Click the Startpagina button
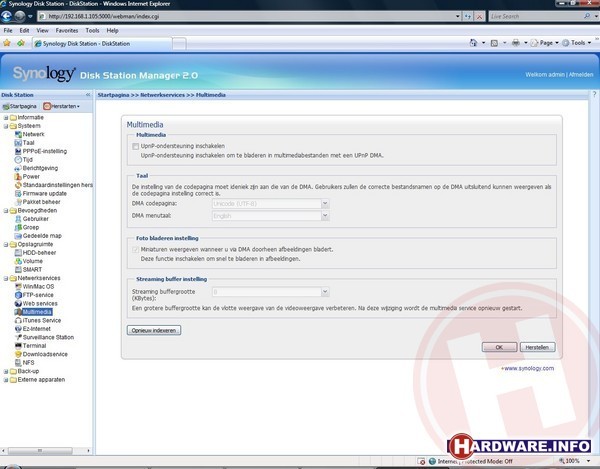The width and height of the screenshot is (600, 469). pyautogui.click(x=20, y=106)
